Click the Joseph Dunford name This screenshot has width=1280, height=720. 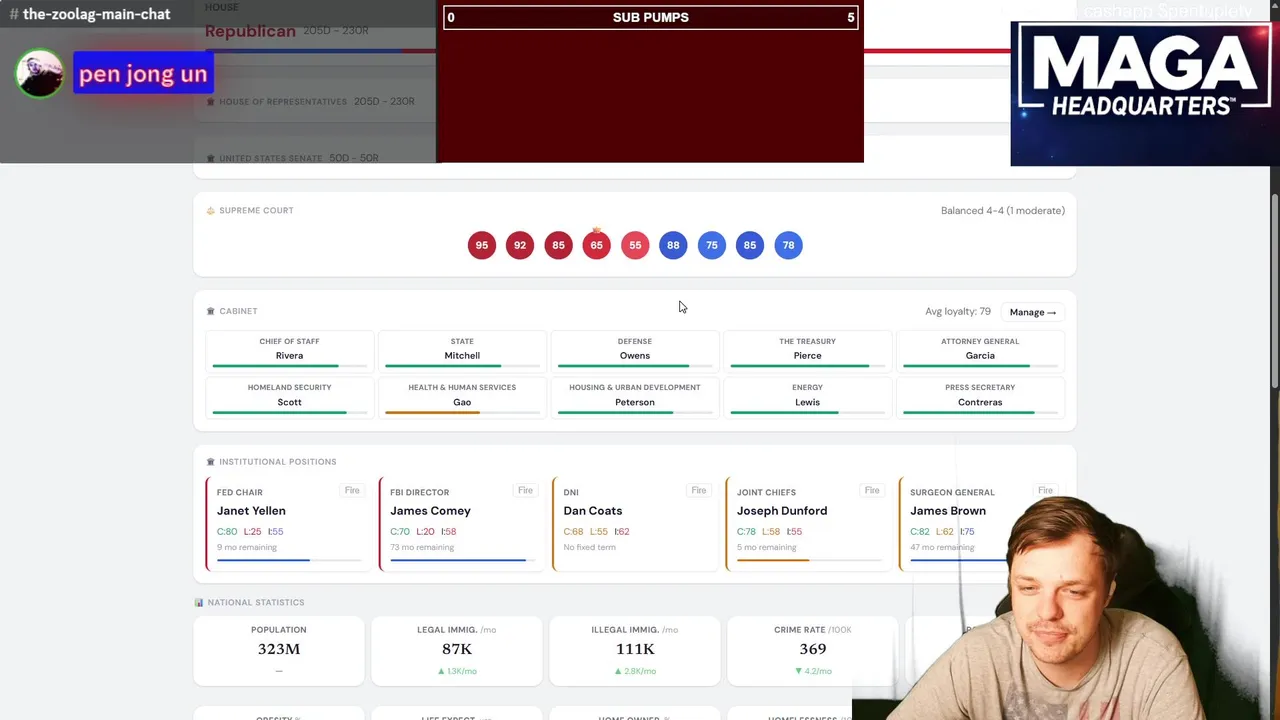tap(782, 511)
